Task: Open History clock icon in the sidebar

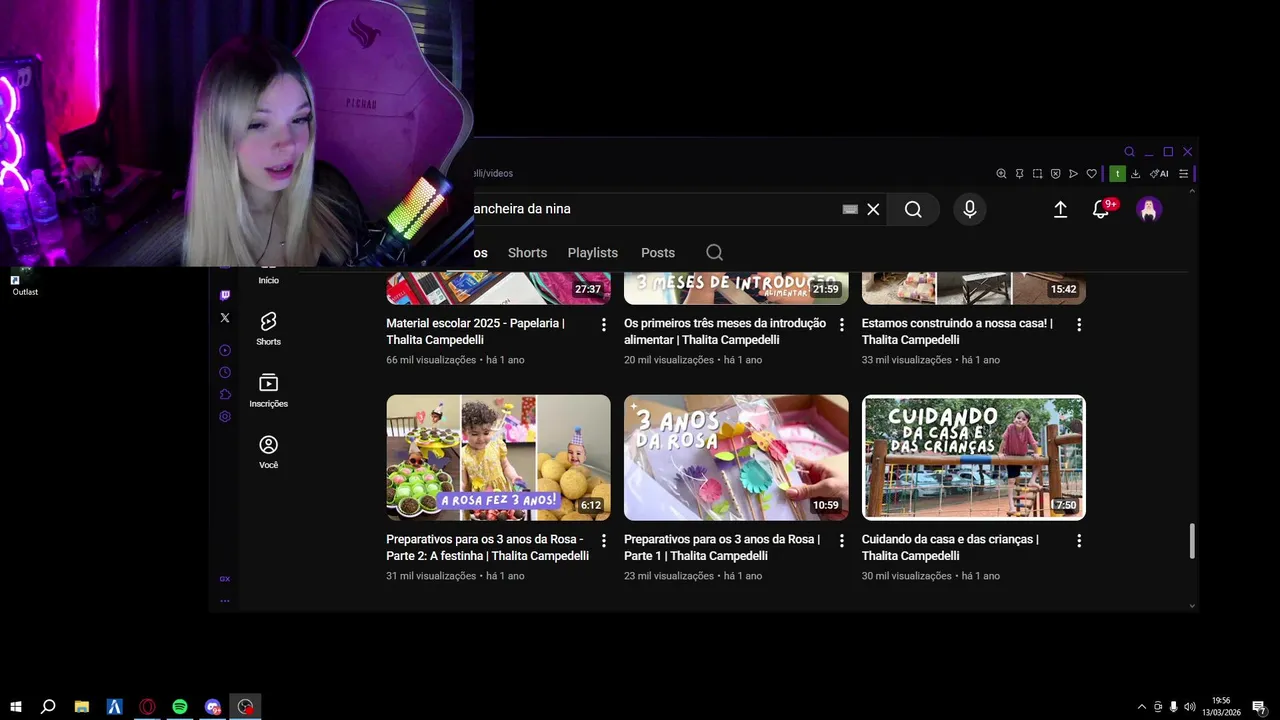Action: pos(225,372)
